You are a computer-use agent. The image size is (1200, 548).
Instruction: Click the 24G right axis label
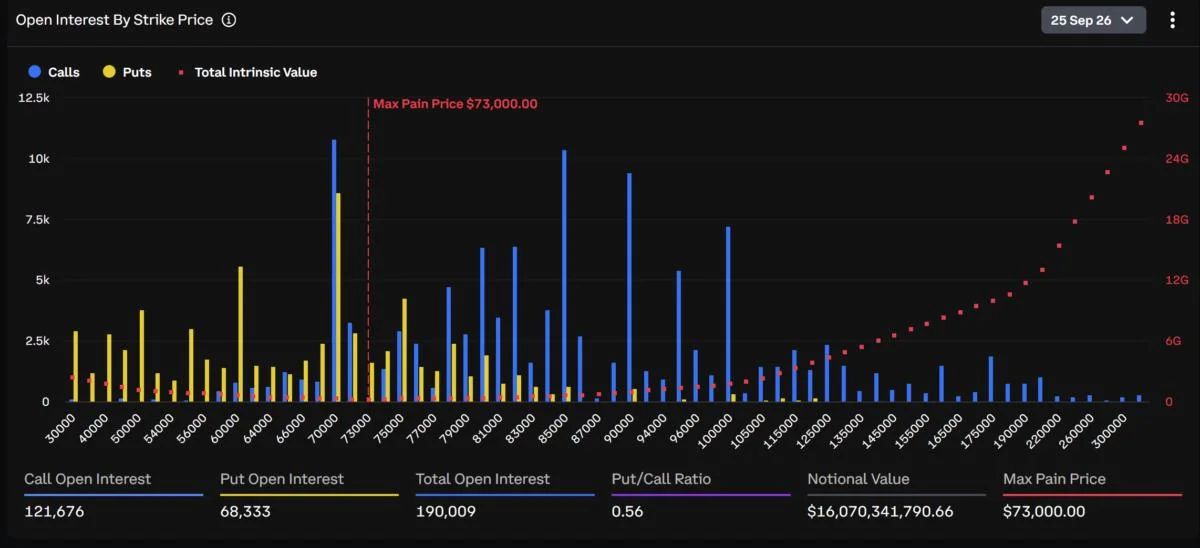1176,159
